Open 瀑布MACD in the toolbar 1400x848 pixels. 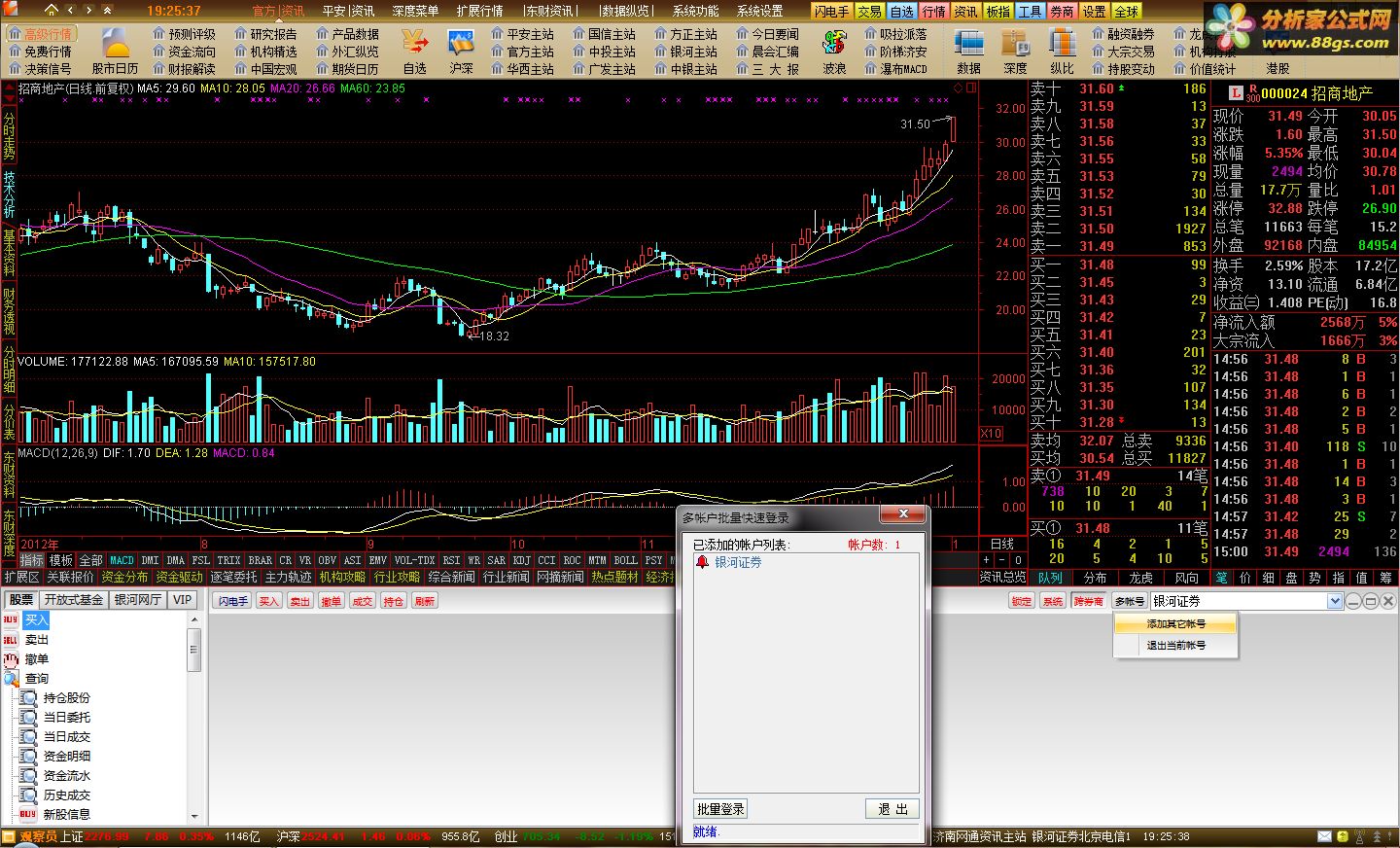pos(895,69)
